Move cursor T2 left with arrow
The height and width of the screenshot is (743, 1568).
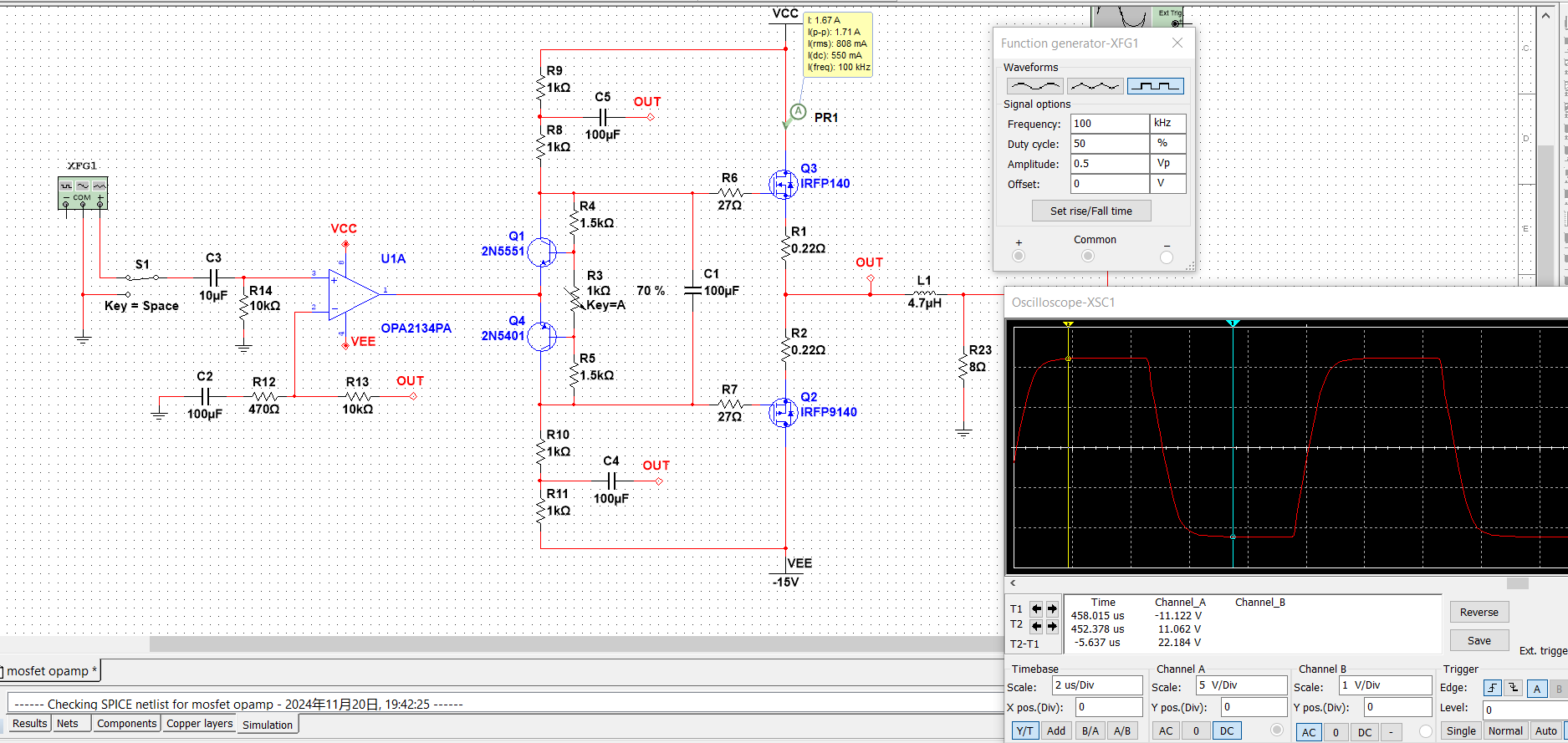point(1036,625)
